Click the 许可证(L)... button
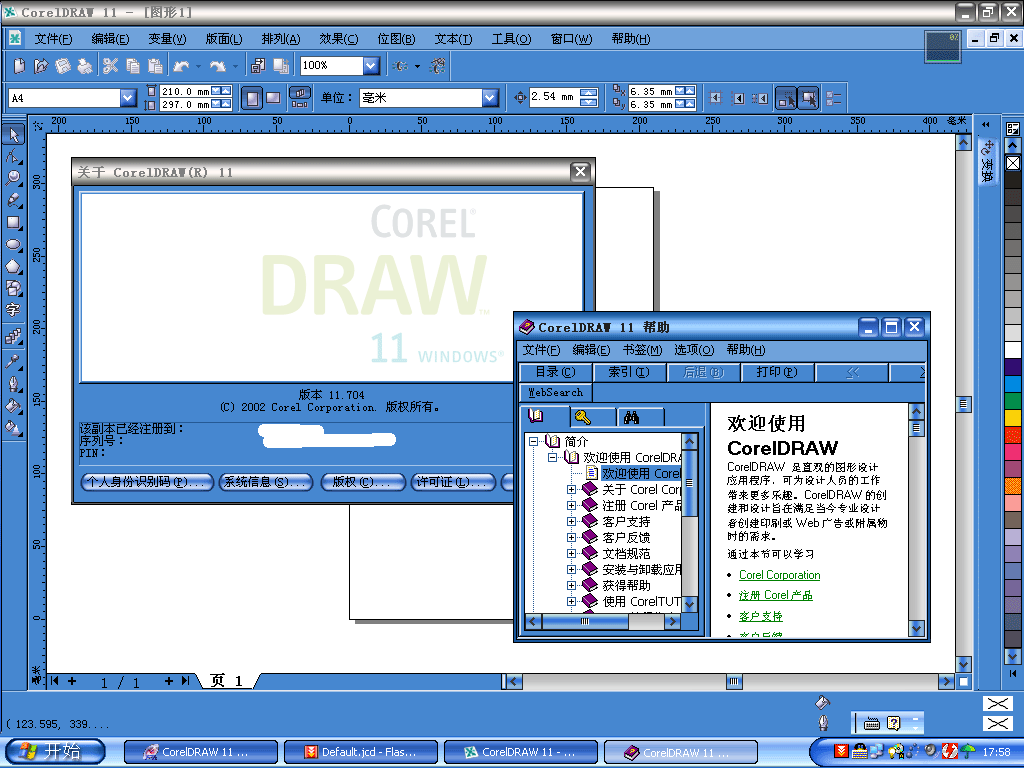Screen dimensions: 1024x768 click(x=453, y=482)
